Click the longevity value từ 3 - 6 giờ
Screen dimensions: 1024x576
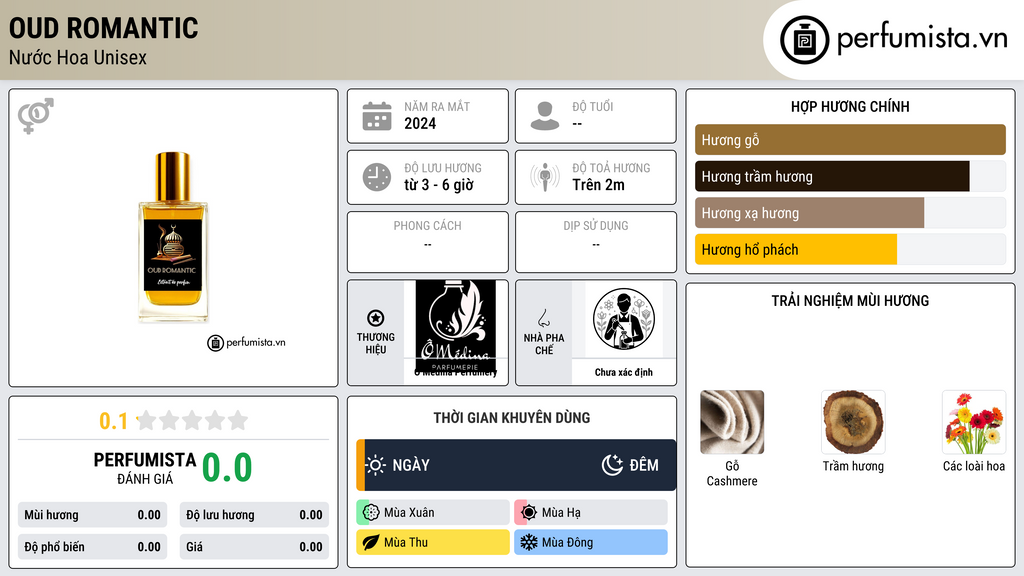click(439, 185)
